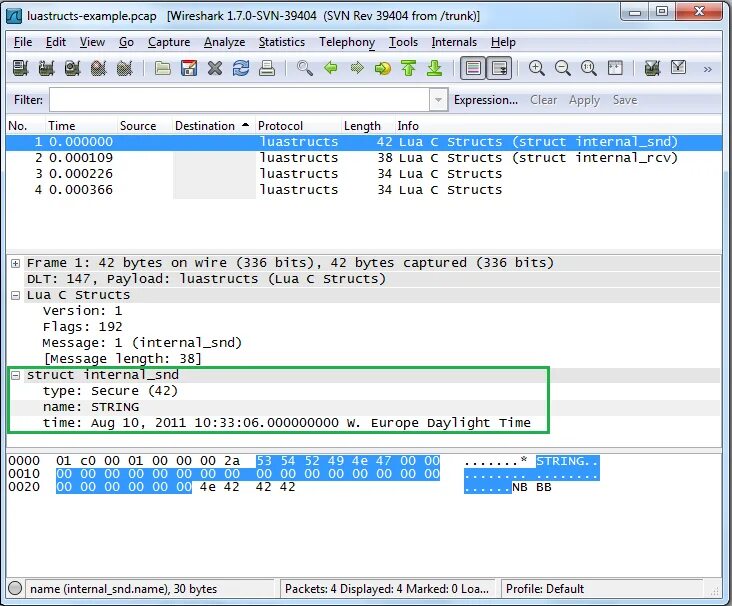Click the Restart Capture toolbar icon

point(125,68)
